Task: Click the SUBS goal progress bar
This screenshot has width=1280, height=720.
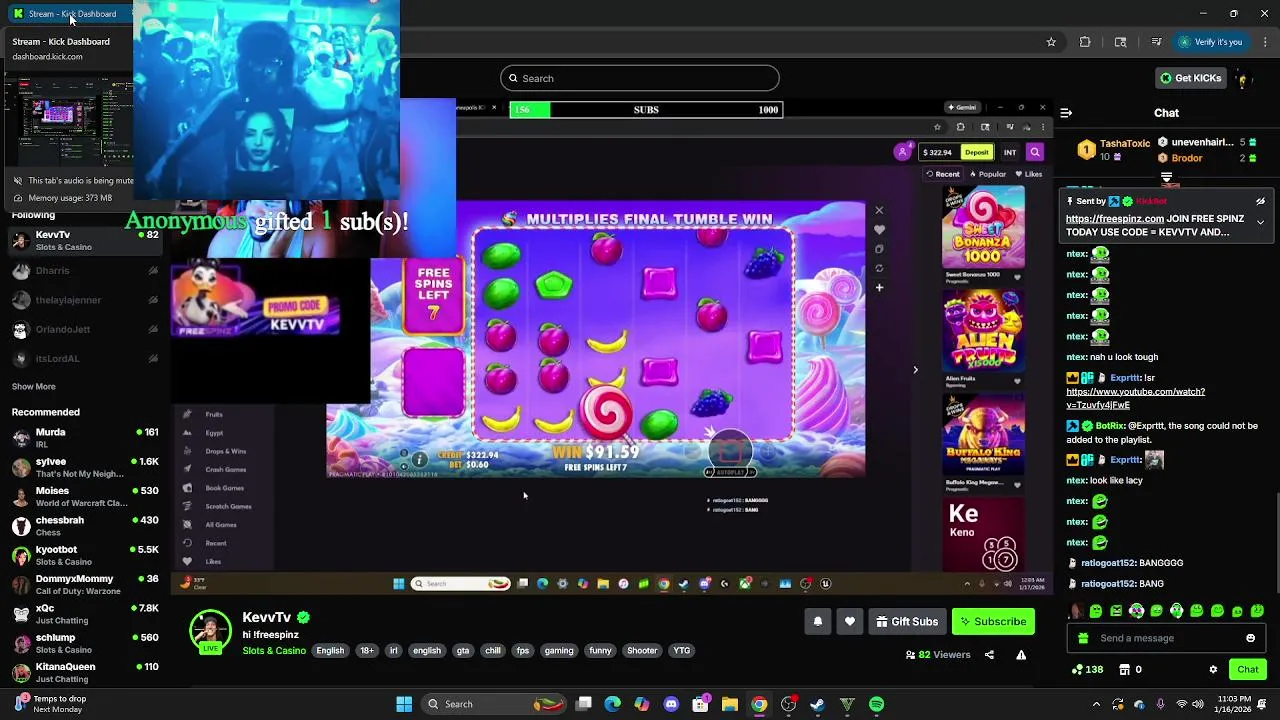Action: coord(646,110)
